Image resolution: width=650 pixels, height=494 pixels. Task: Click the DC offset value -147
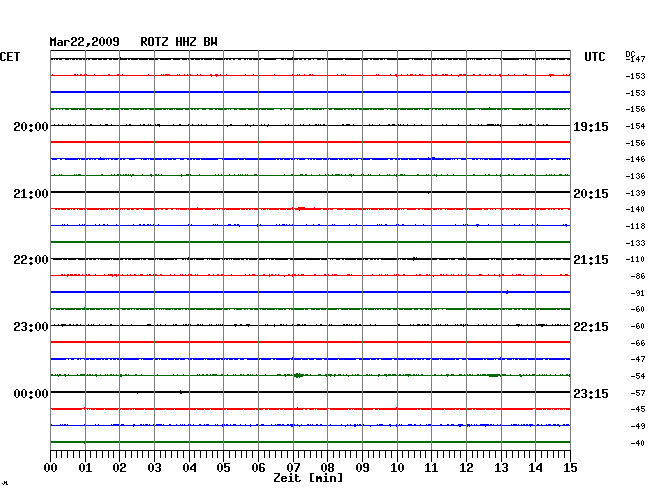click(x=635, y=59)
